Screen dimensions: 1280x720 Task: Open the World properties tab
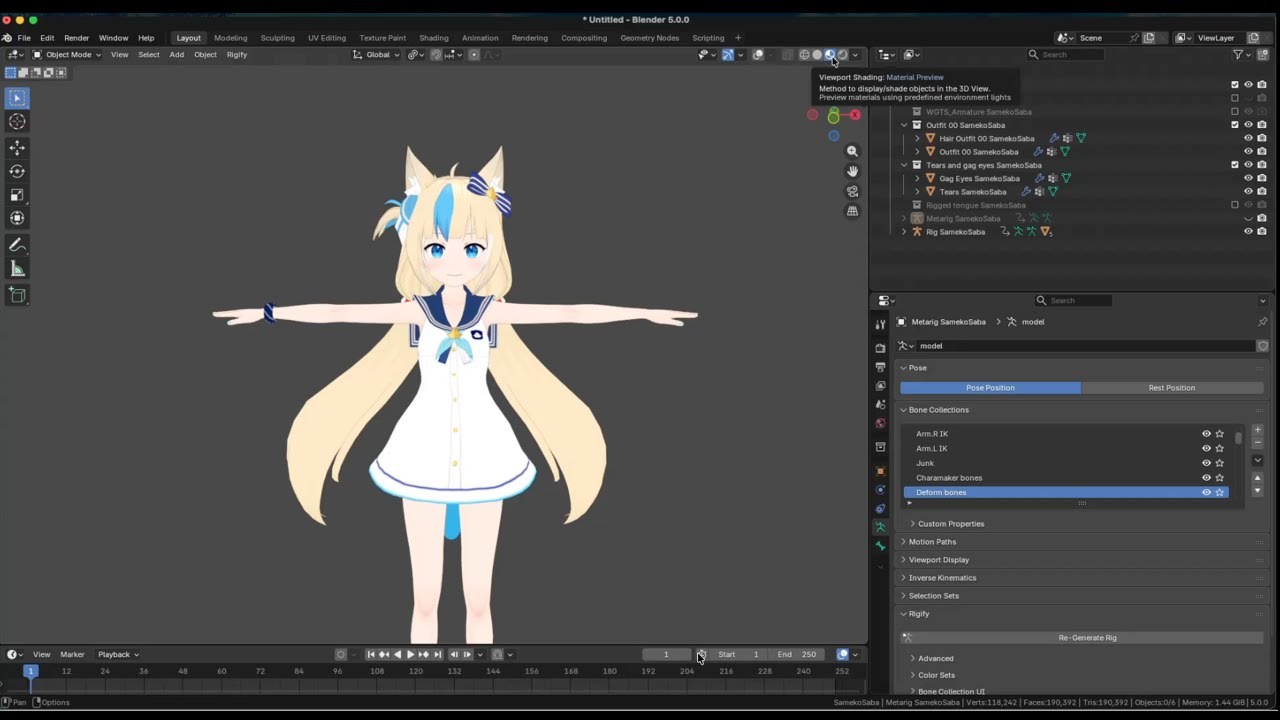coord(880,423)
